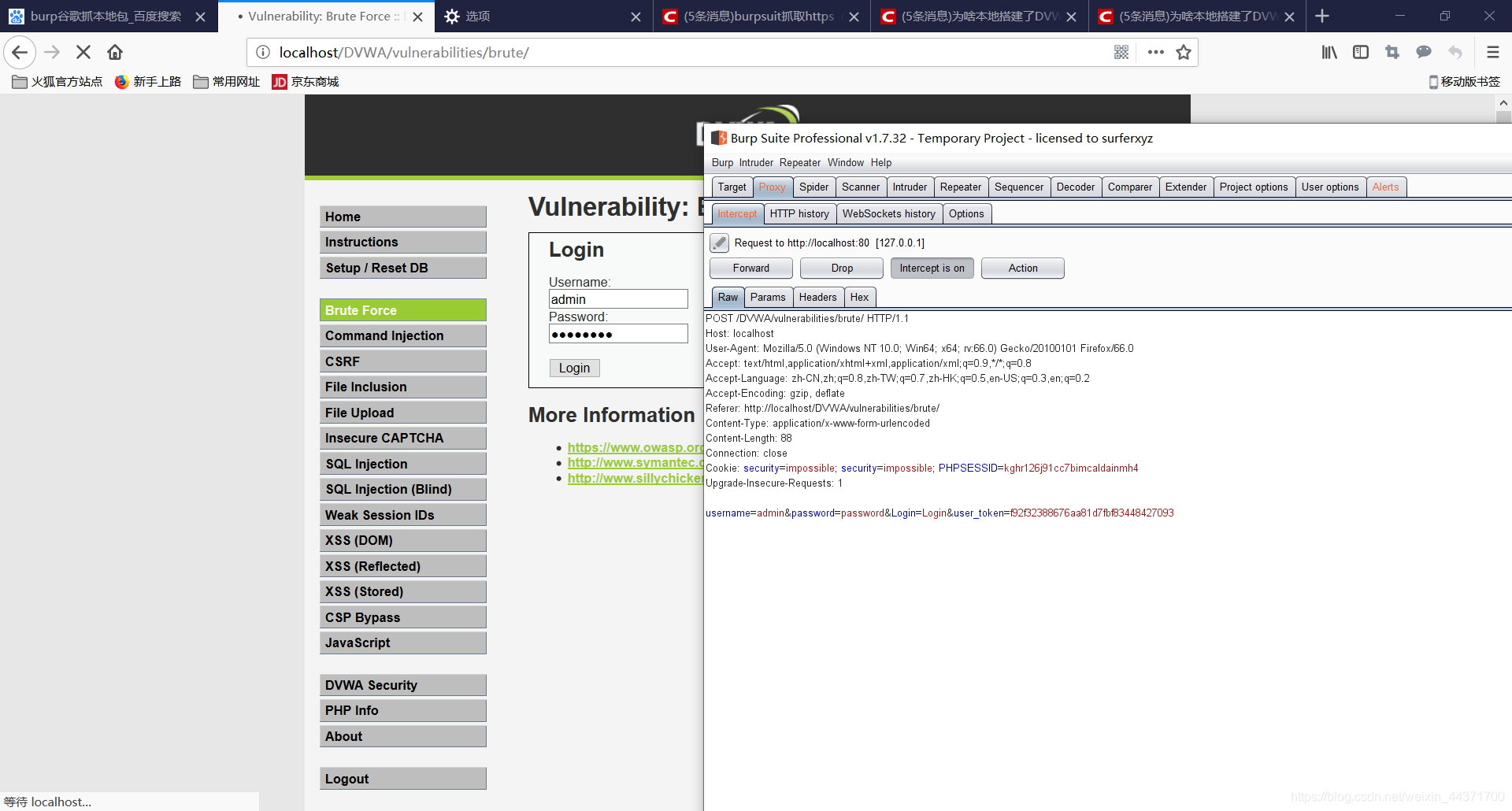Open the browser home page icon

115,52
